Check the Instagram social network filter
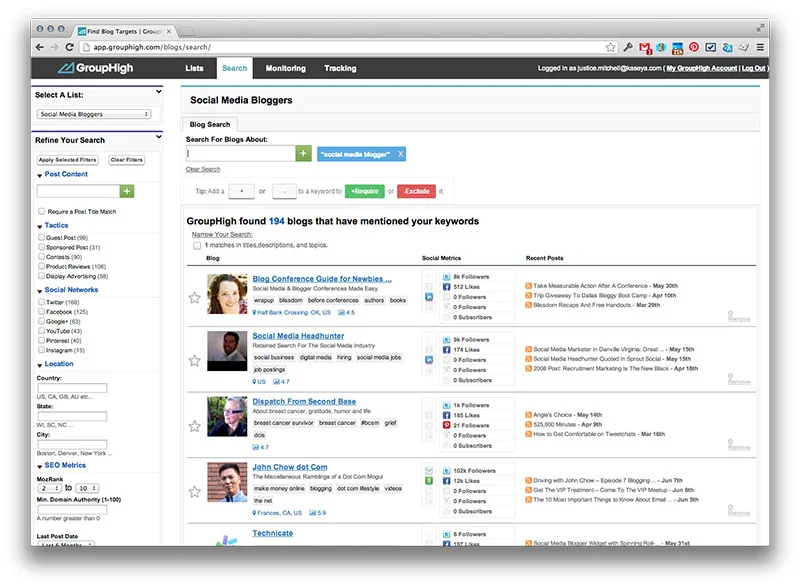 point(41,350)
